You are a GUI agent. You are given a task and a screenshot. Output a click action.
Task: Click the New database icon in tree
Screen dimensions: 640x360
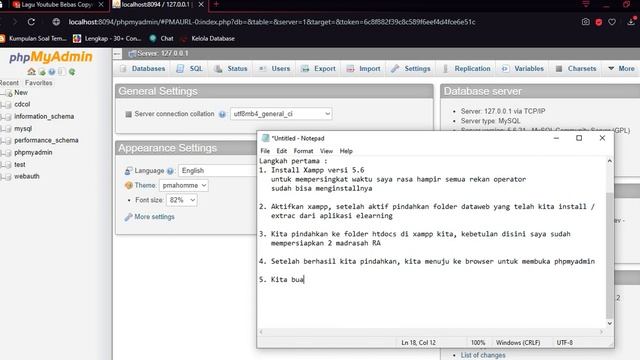coord(8,93)
